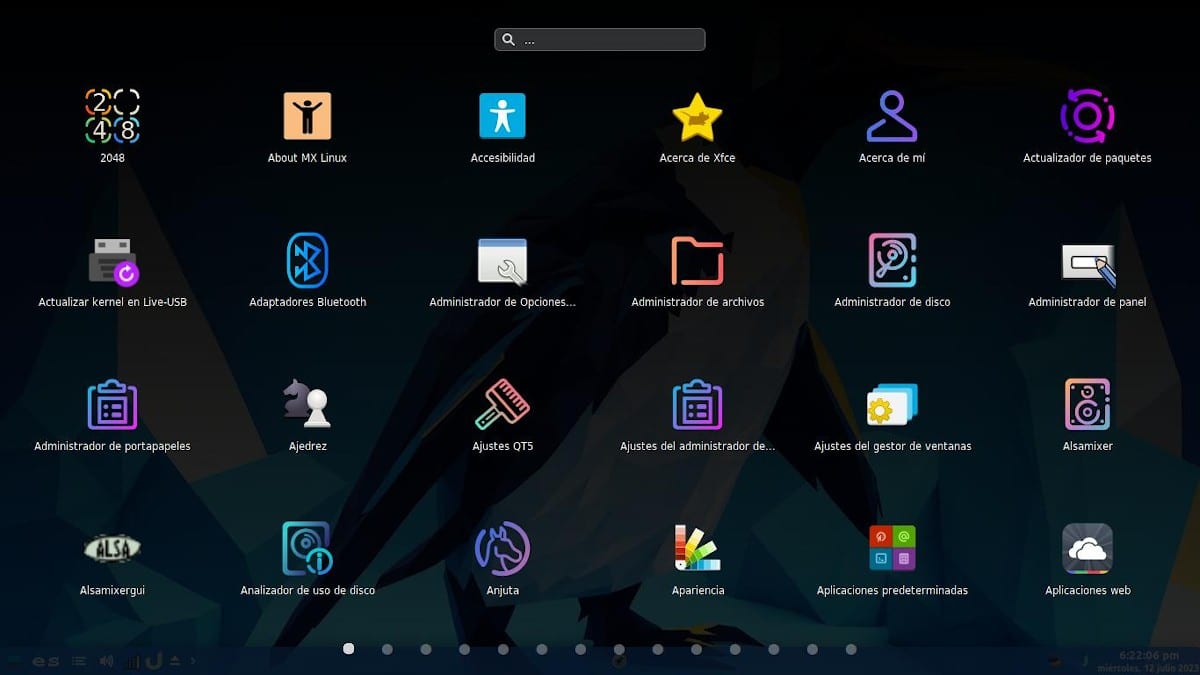Jump to the third page dot

tap(426, 649)
